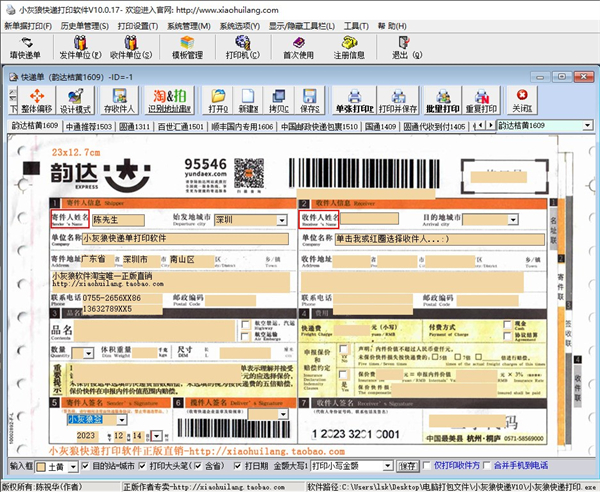This screenshot has width=600, height=492.
Task: Click 设计模式 design mode icon
Action: click(75, 100)
